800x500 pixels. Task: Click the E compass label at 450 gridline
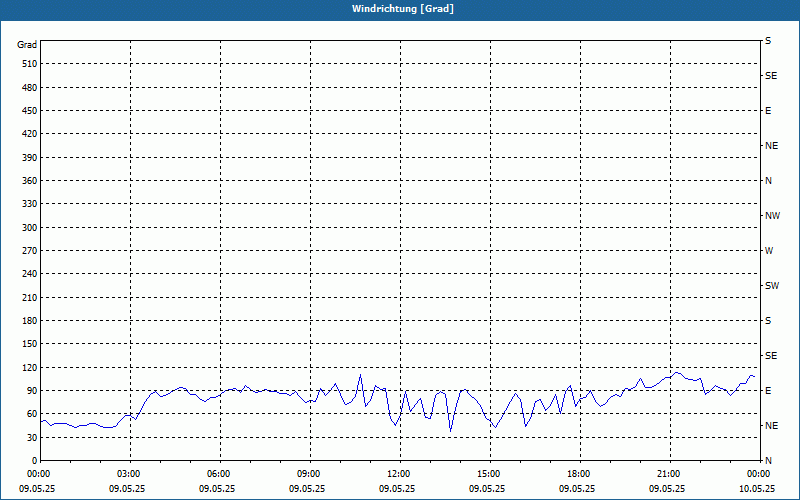point(768,111)
